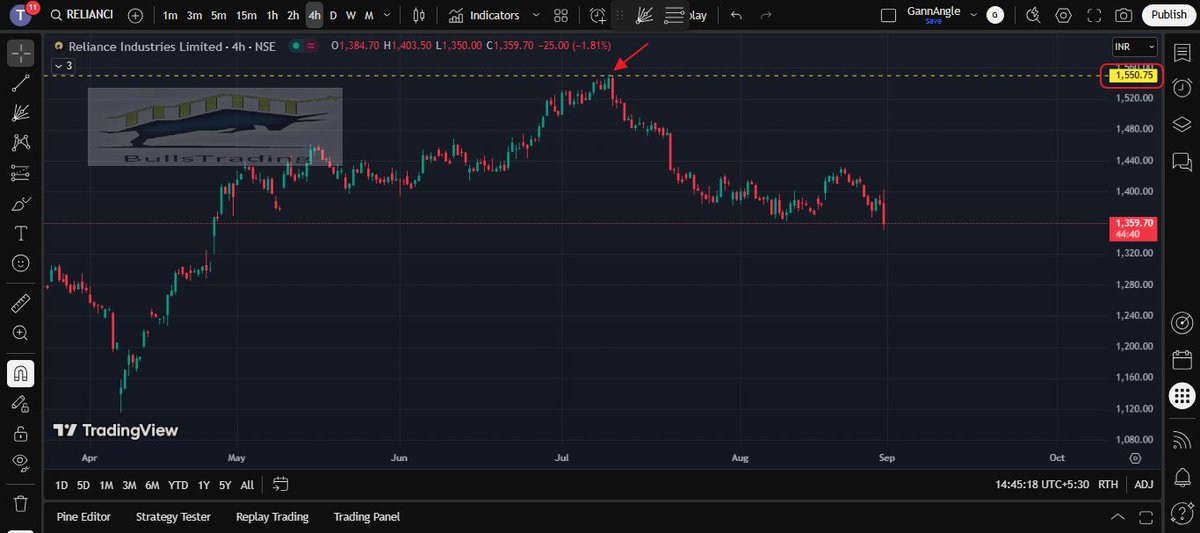
Task: Click the RELIANCE symbol search field
Action: pos(84,15)
